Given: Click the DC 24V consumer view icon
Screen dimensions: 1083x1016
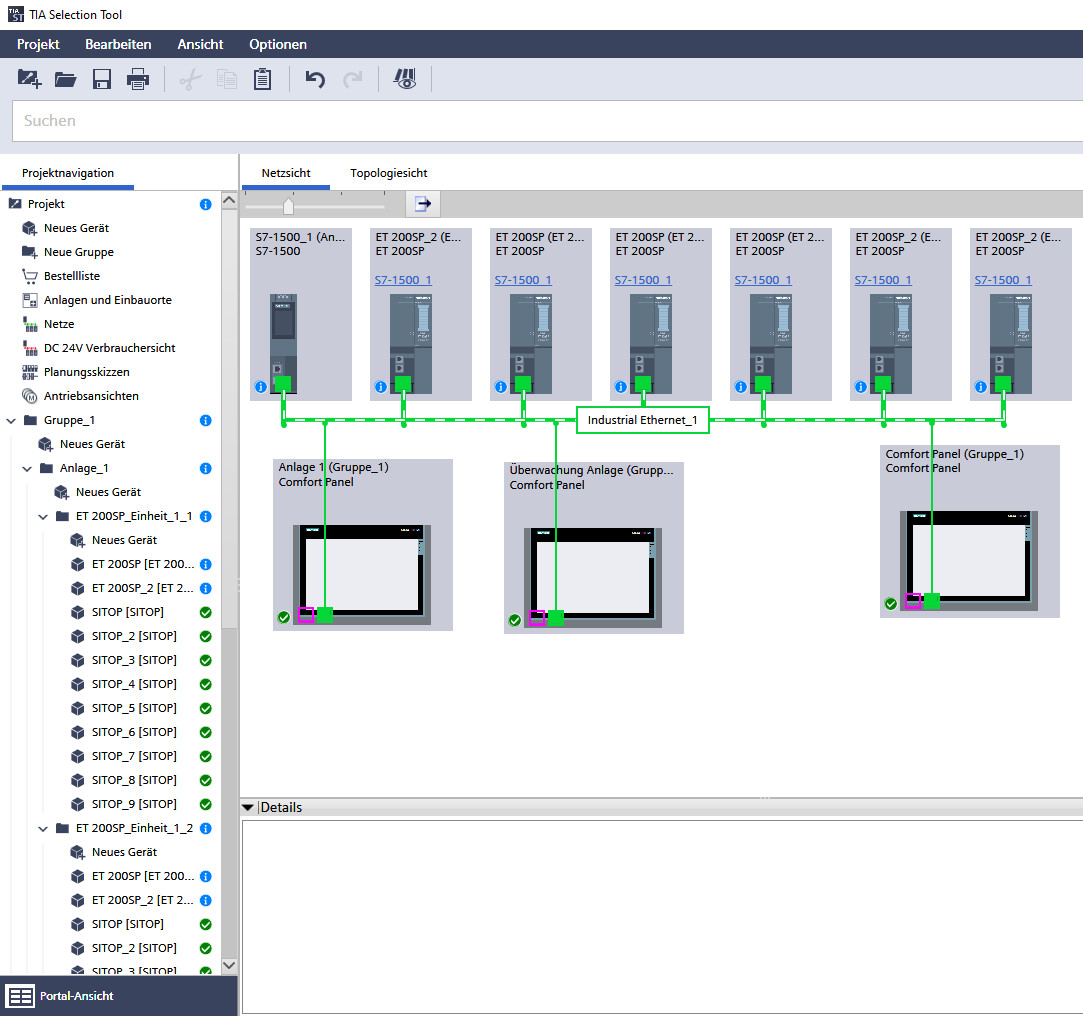Looking at the screenshot, I should (x=30, y=348).
